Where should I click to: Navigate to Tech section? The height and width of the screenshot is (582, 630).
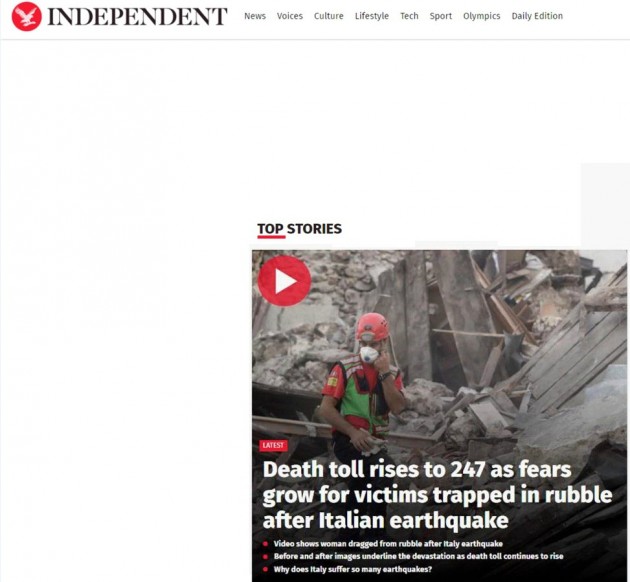tap(409, 16)
